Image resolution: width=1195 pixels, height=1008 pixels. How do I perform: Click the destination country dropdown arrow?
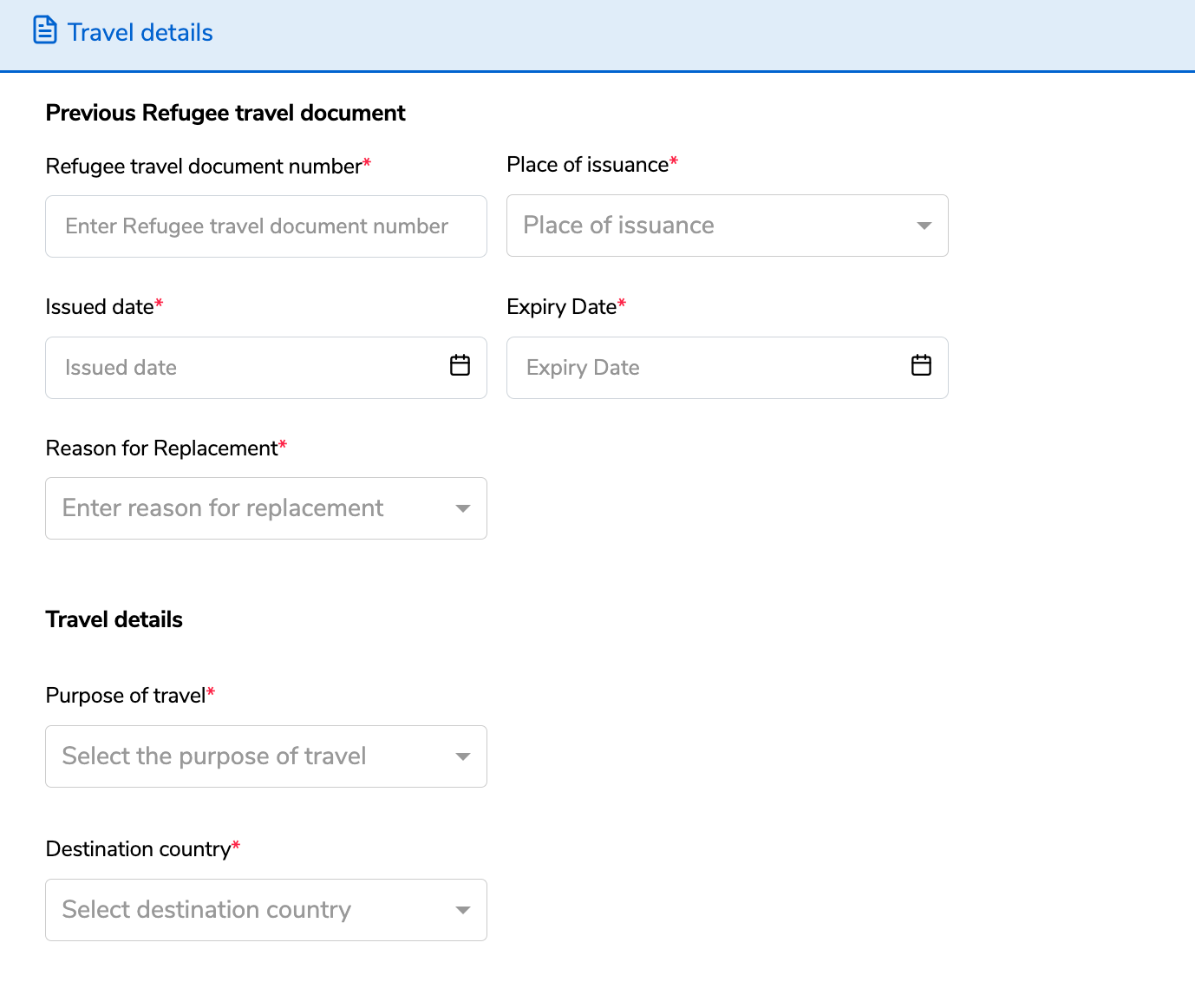point(463,910)
